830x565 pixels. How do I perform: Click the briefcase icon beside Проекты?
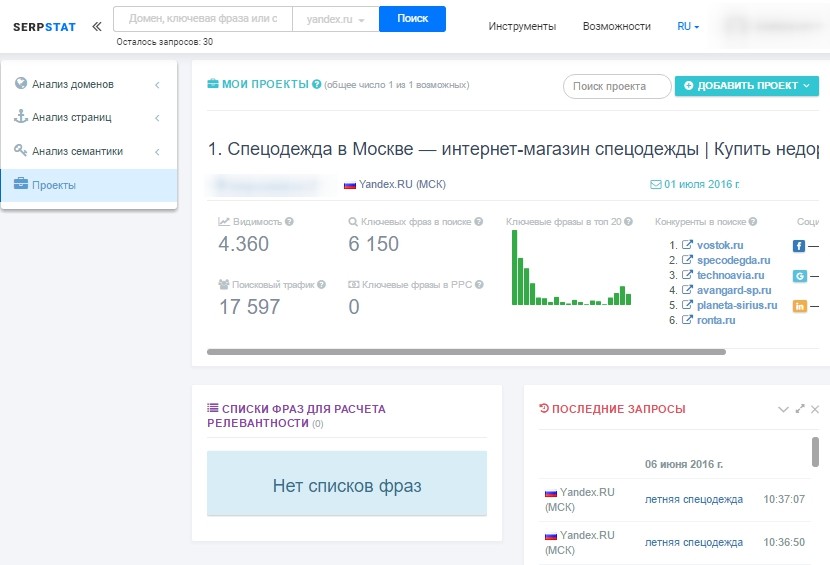21,184
